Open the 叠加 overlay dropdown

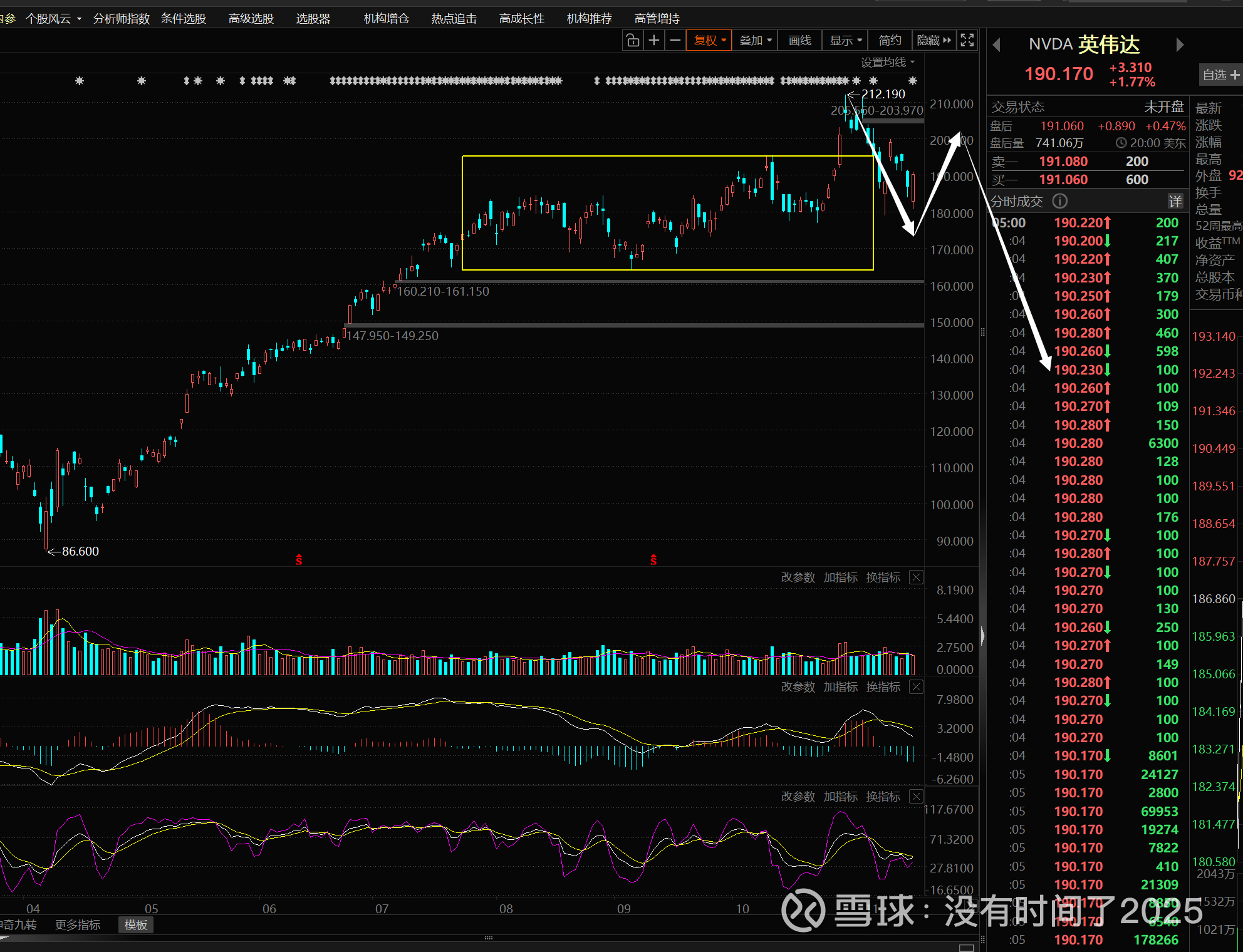click(x=755, y=41)
